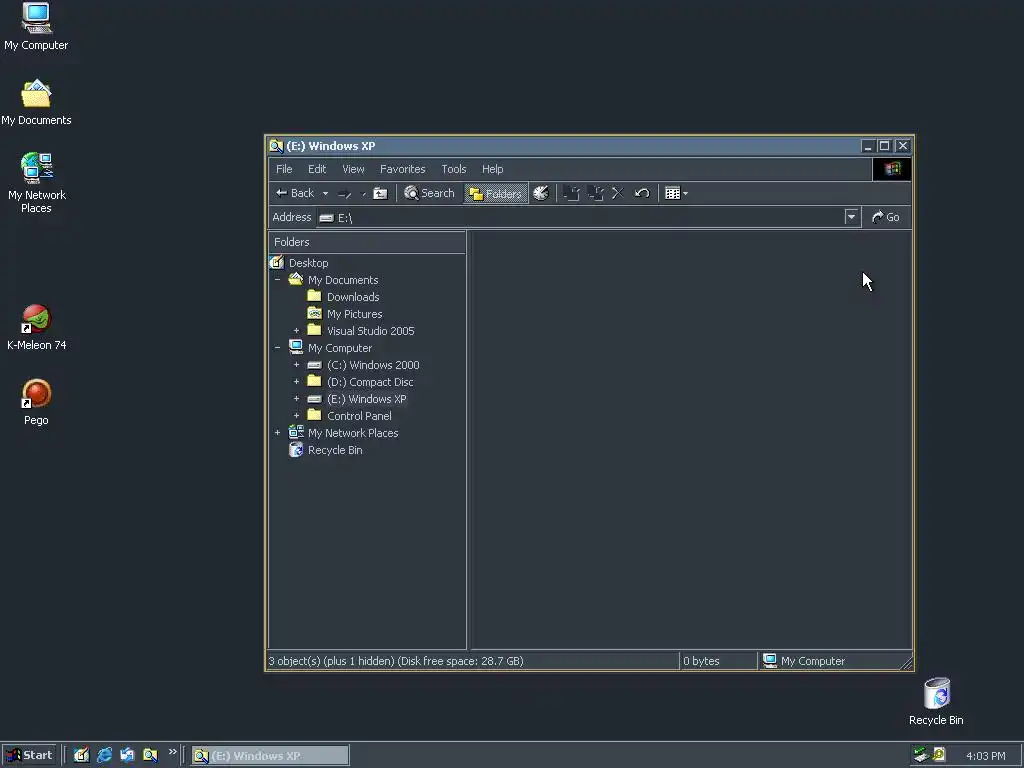Select My Pictures folder in tree

tap(355, 314)
